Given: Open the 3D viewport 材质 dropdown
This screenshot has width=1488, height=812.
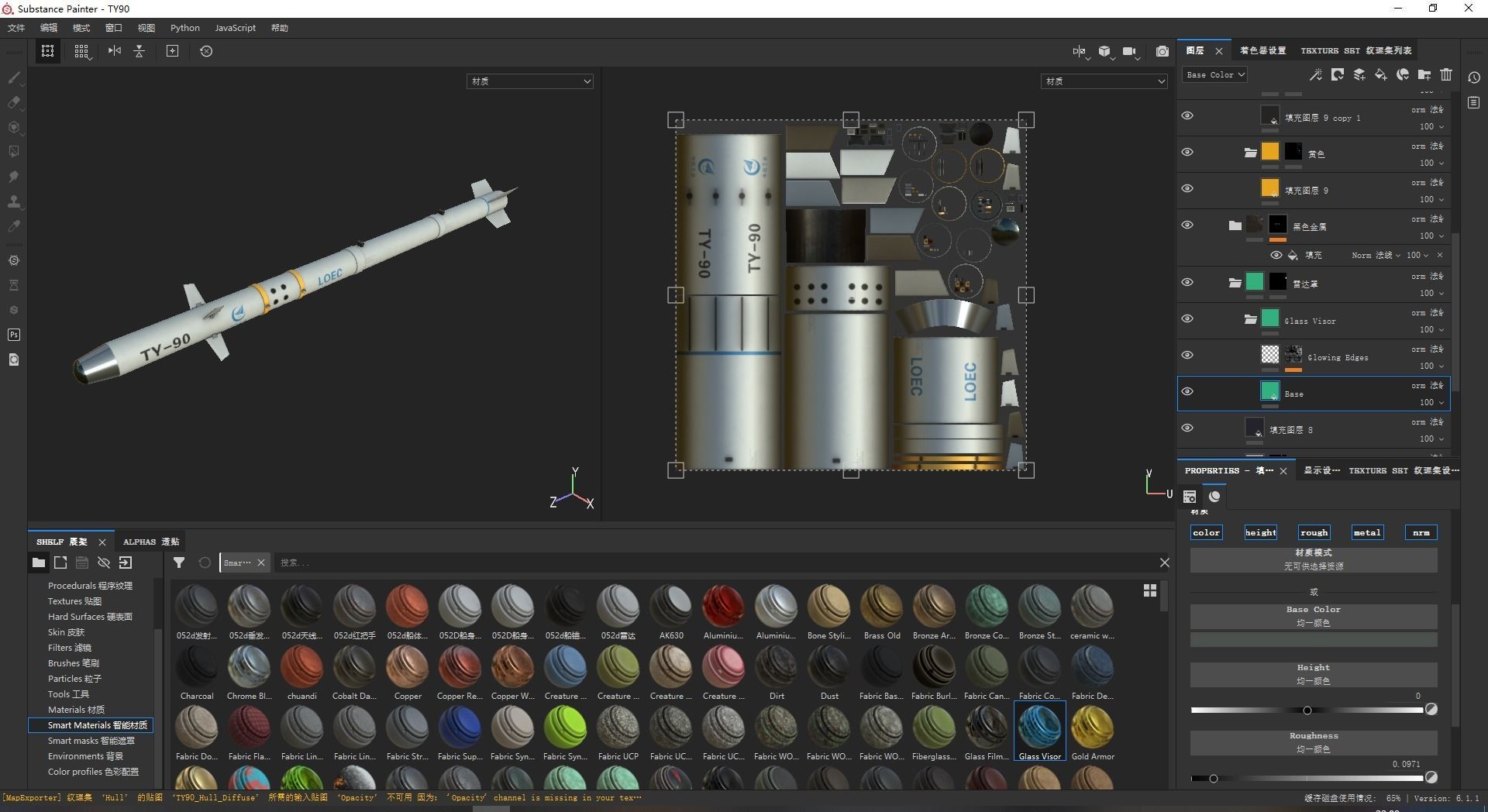Looking at the screenshot, I should pos(530,81).
